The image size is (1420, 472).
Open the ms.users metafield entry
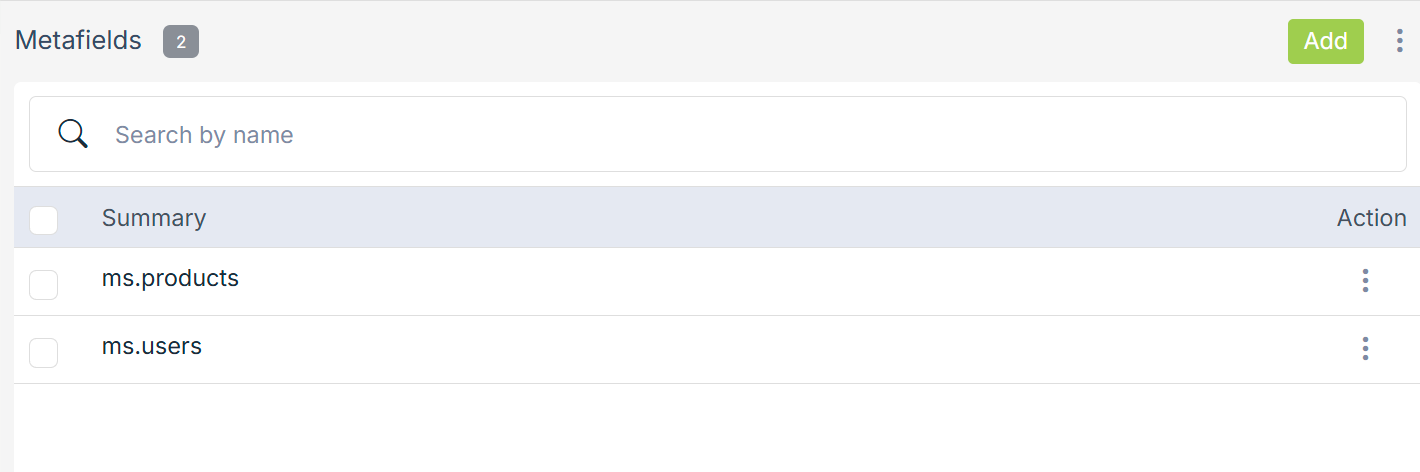coord(152,346)
